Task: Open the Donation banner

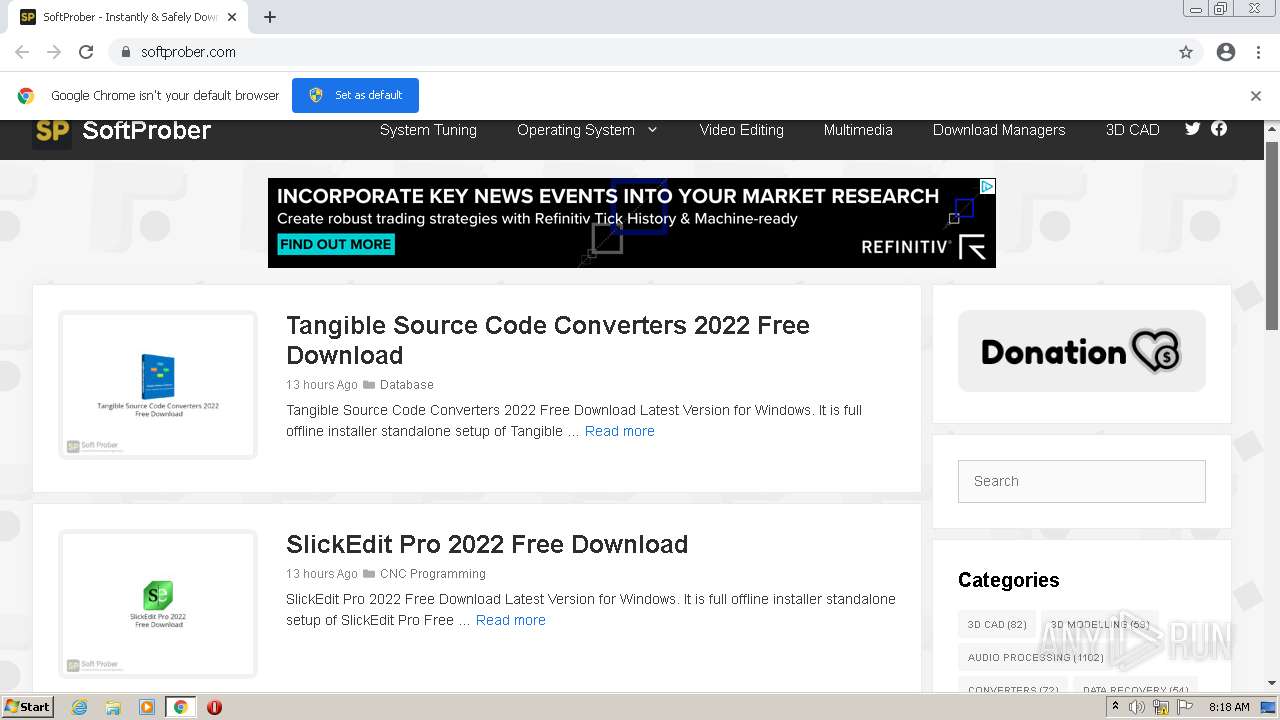Action: (1082, 351)
